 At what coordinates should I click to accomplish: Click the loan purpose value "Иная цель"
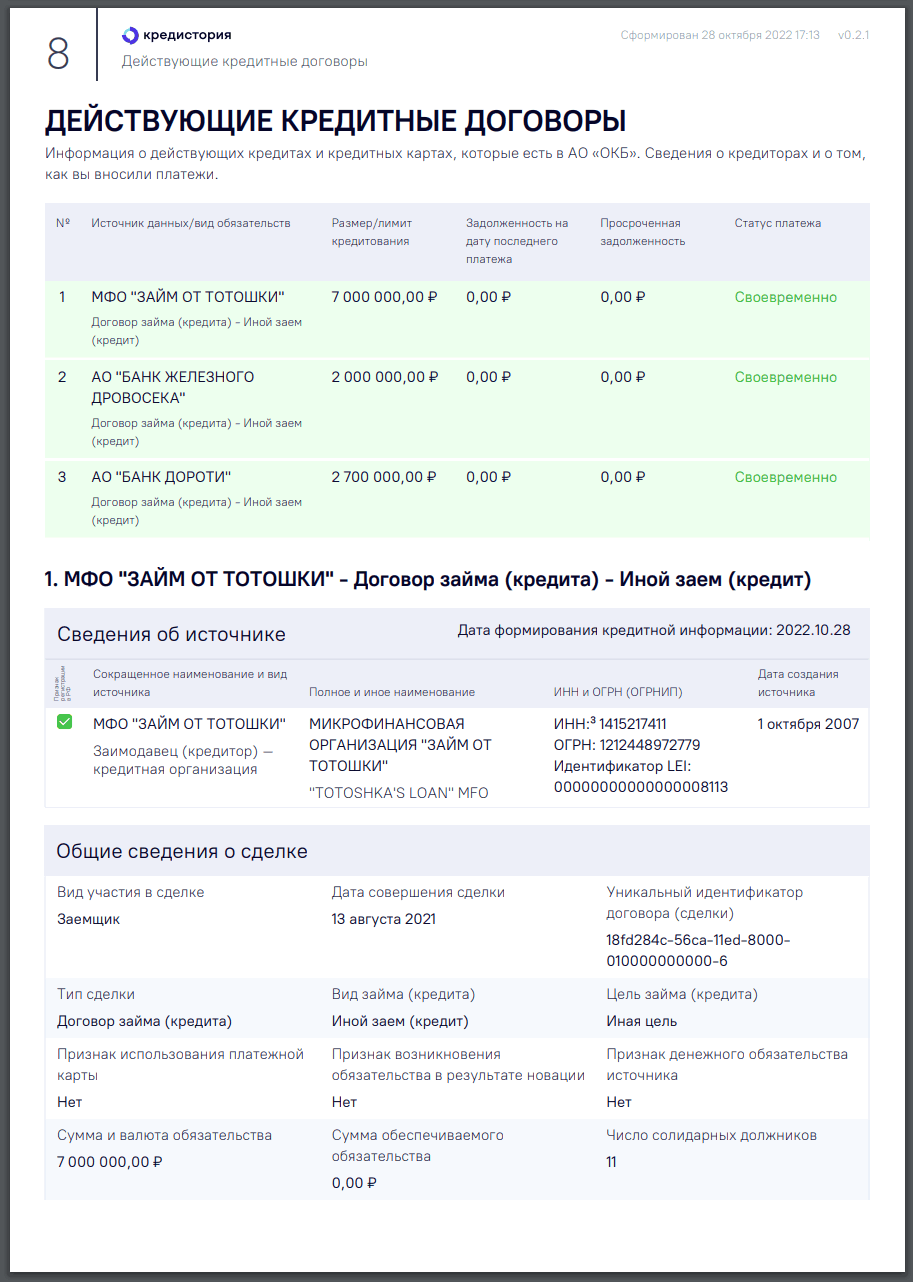[642, 1021]
